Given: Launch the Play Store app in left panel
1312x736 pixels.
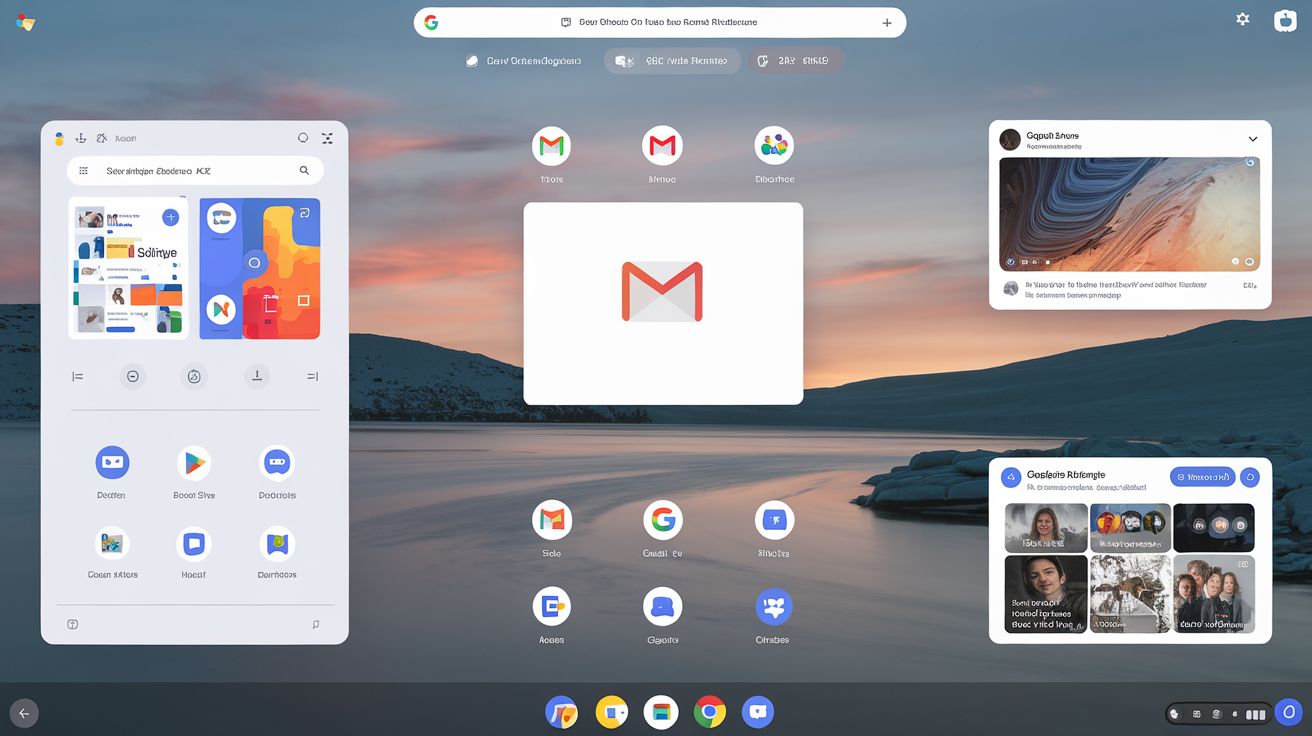Looking at the screenshot, I should point(194,462).
